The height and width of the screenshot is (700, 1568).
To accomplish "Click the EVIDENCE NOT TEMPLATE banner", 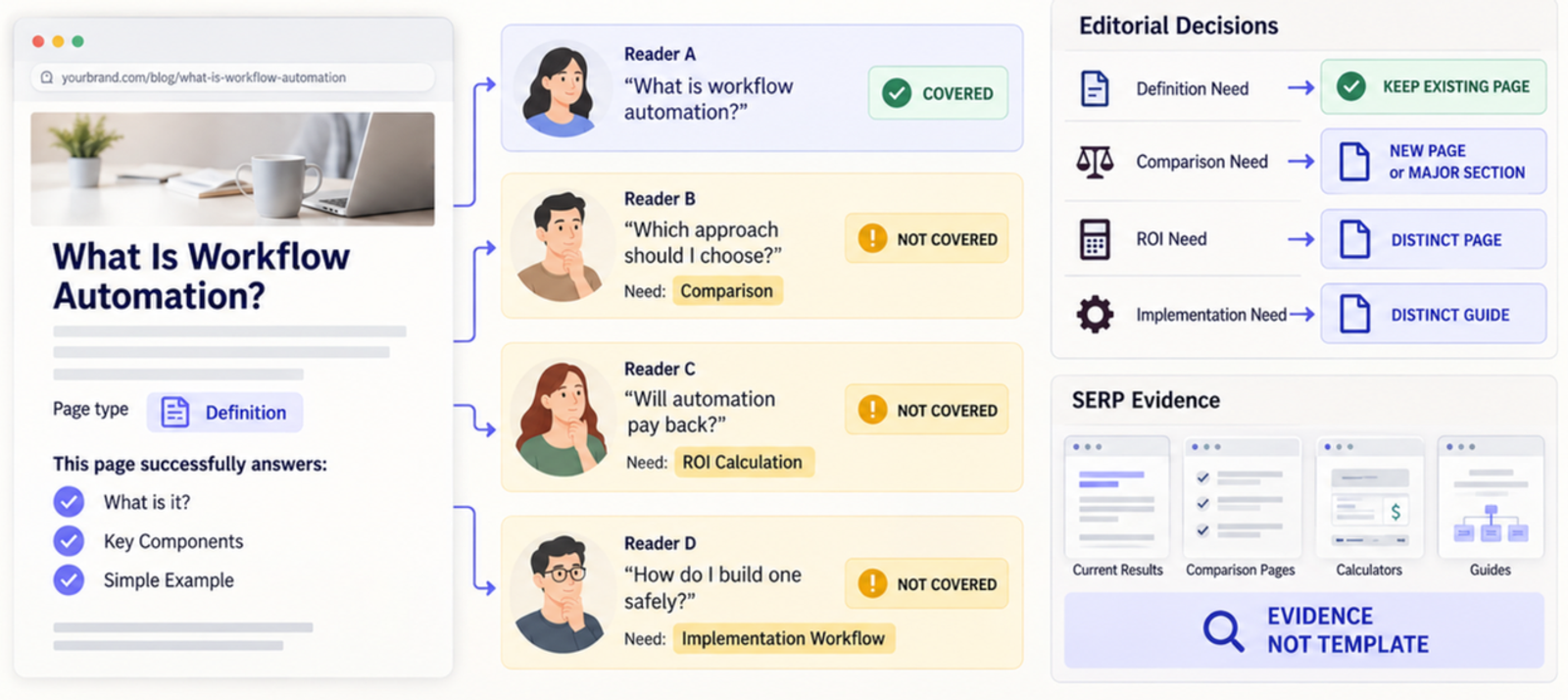I will pyautogui.click(x=1304, y=630).
